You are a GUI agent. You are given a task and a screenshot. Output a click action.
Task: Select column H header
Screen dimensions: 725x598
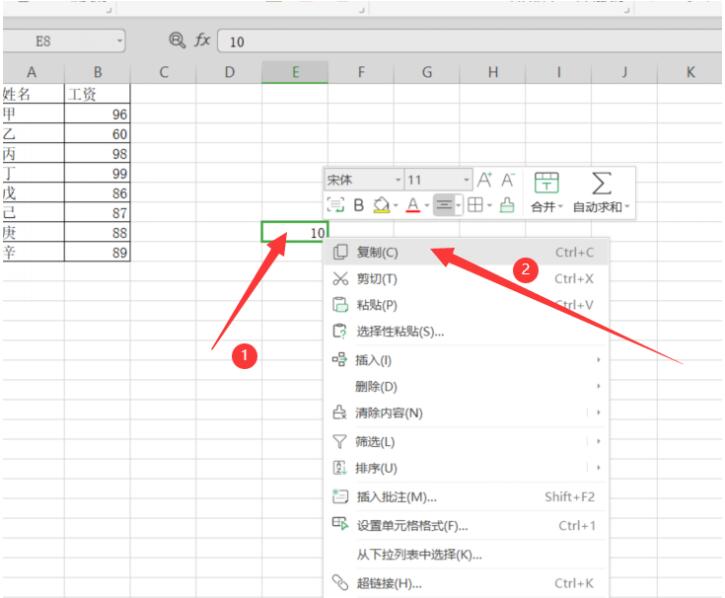pyautogui.click(x=493, y=72)
